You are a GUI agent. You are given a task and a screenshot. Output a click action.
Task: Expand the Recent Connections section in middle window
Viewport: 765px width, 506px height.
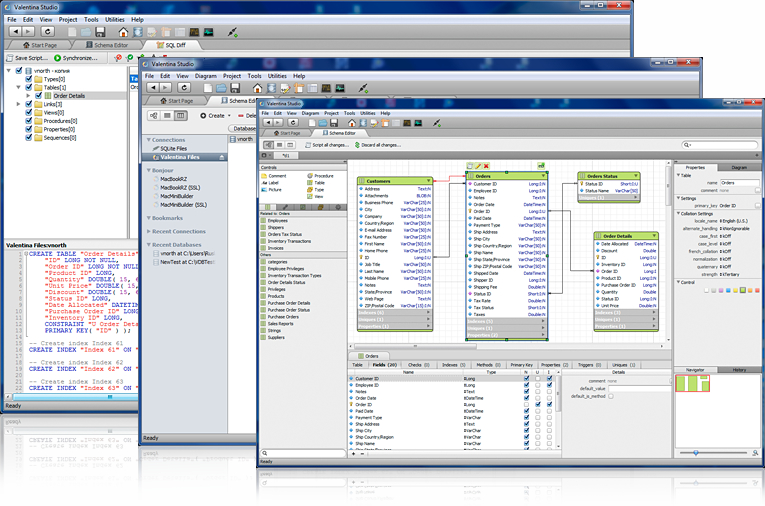[149, 231]
